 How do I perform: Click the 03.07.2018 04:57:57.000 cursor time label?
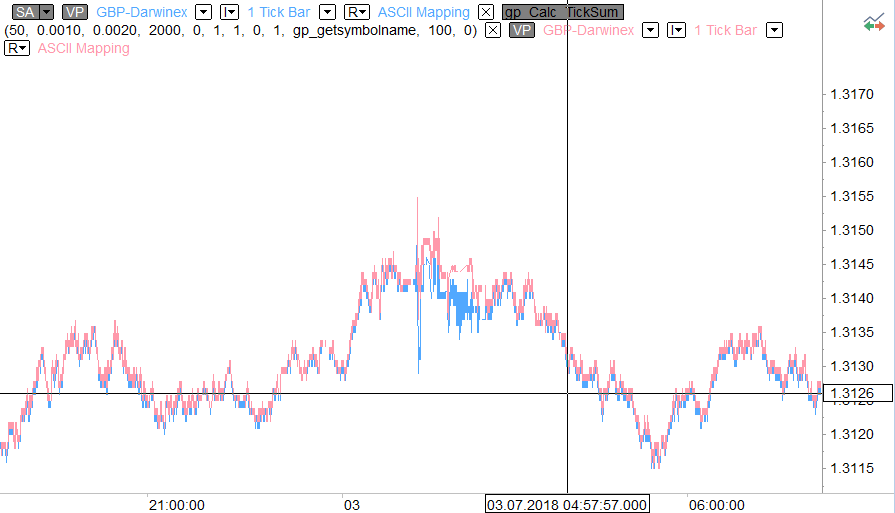[567, 504]
